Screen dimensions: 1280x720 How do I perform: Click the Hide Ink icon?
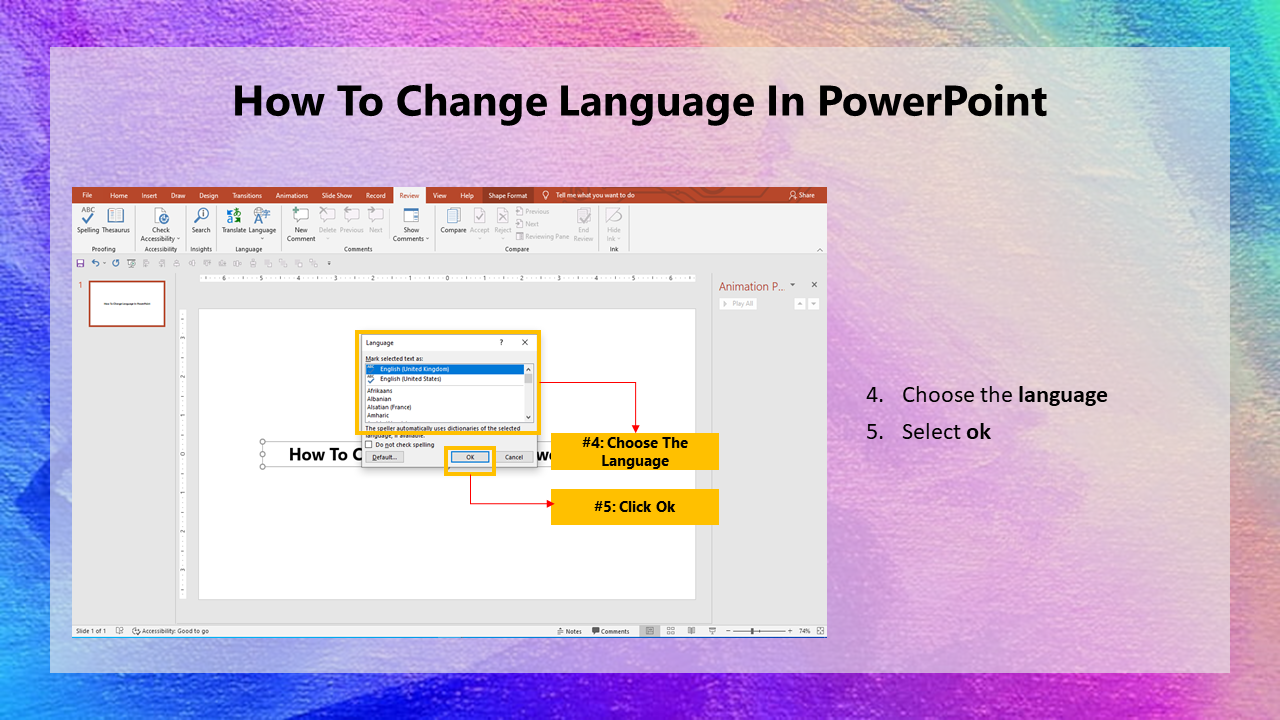(x=614, y=215)
